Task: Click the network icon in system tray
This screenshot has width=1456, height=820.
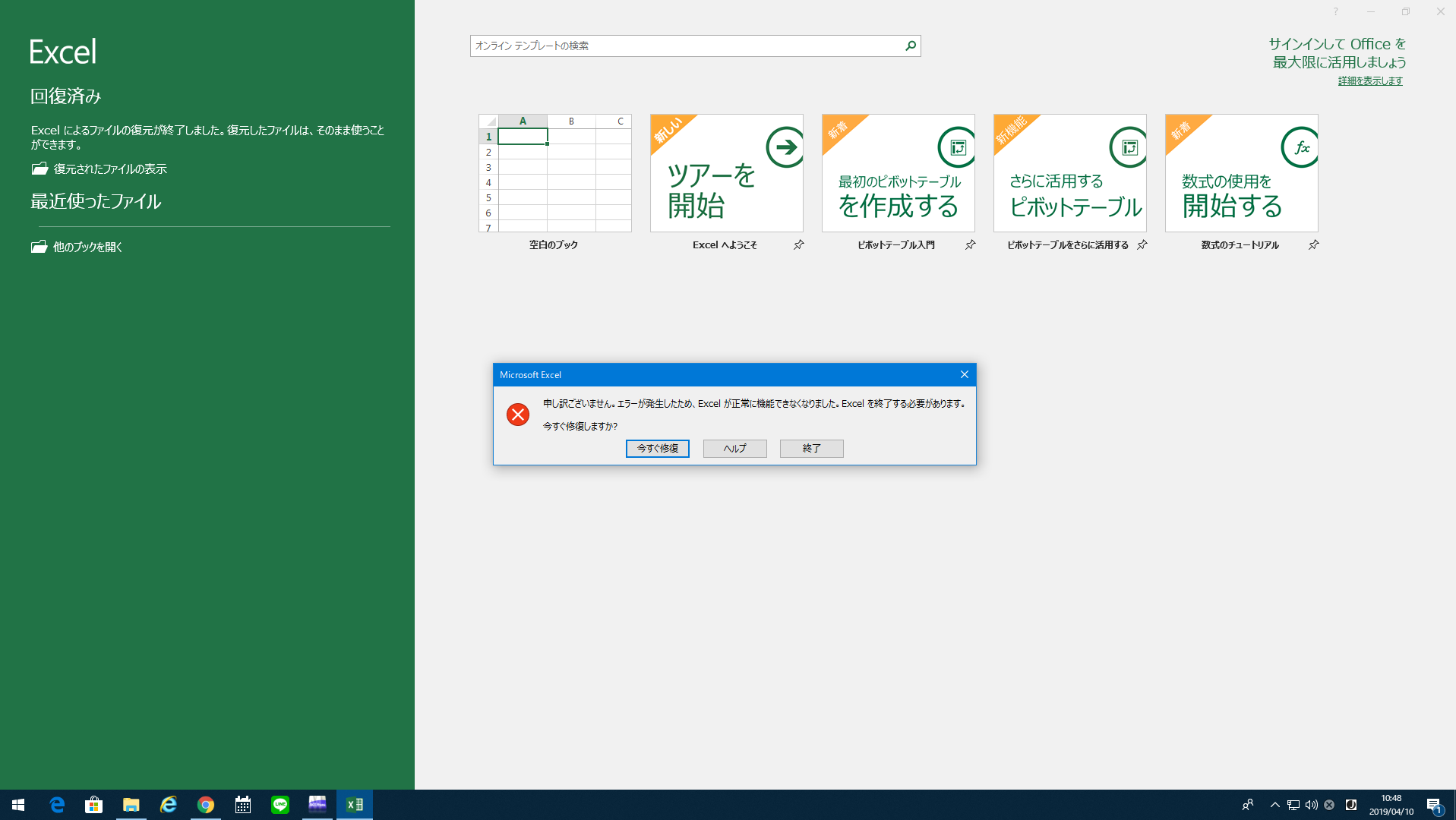Action: coord(1293,805)
